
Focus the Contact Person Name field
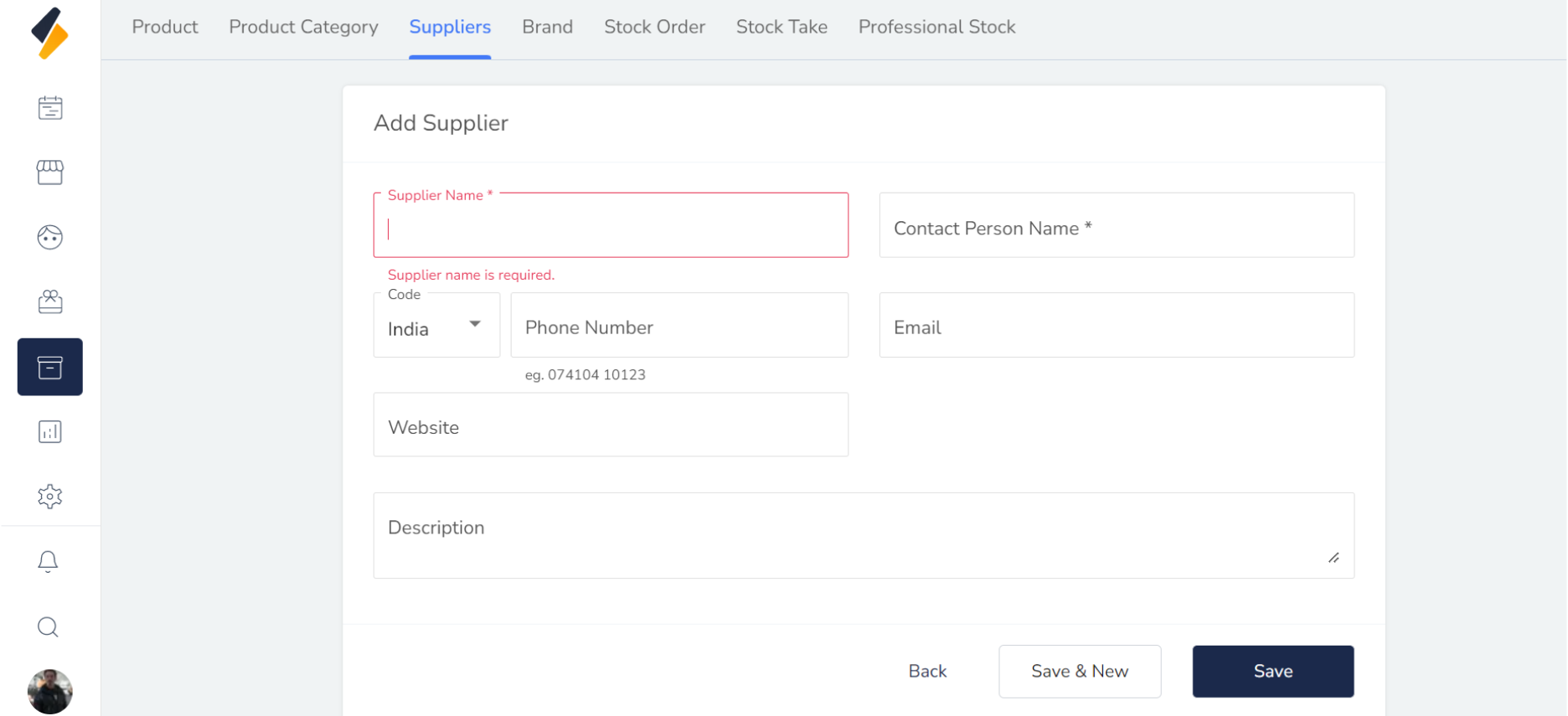click(x=1116, y=226)
